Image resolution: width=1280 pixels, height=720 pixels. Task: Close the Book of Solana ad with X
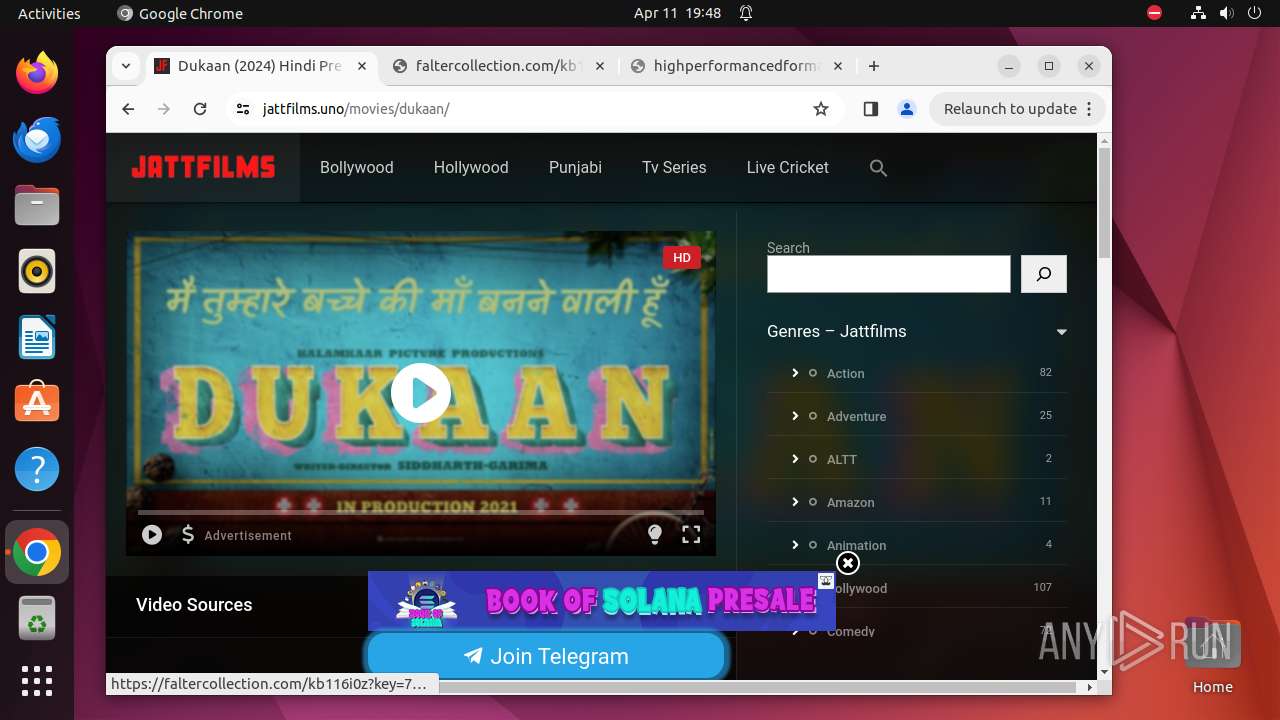tap(848, 564)
